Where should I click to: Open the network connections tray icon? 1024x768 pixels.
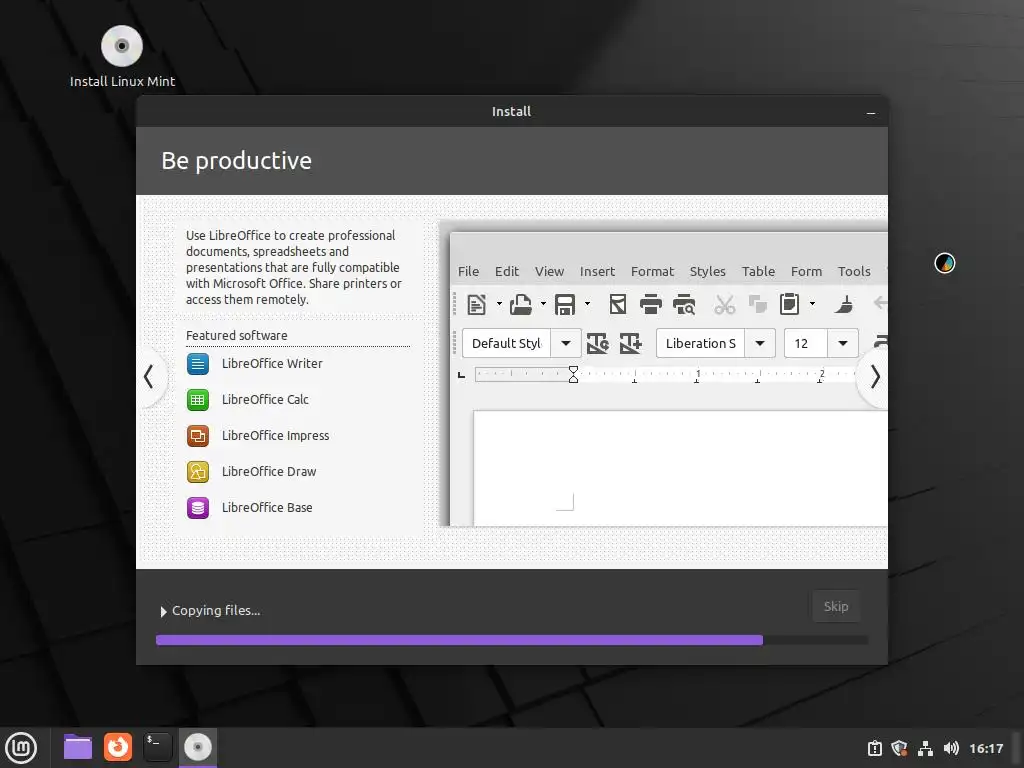[925, 748]
